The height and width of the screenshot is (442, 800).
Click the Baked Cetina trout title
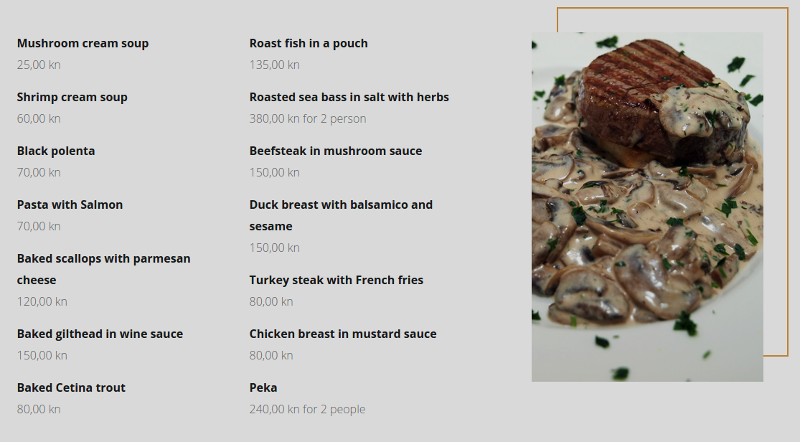click(71, 388)
